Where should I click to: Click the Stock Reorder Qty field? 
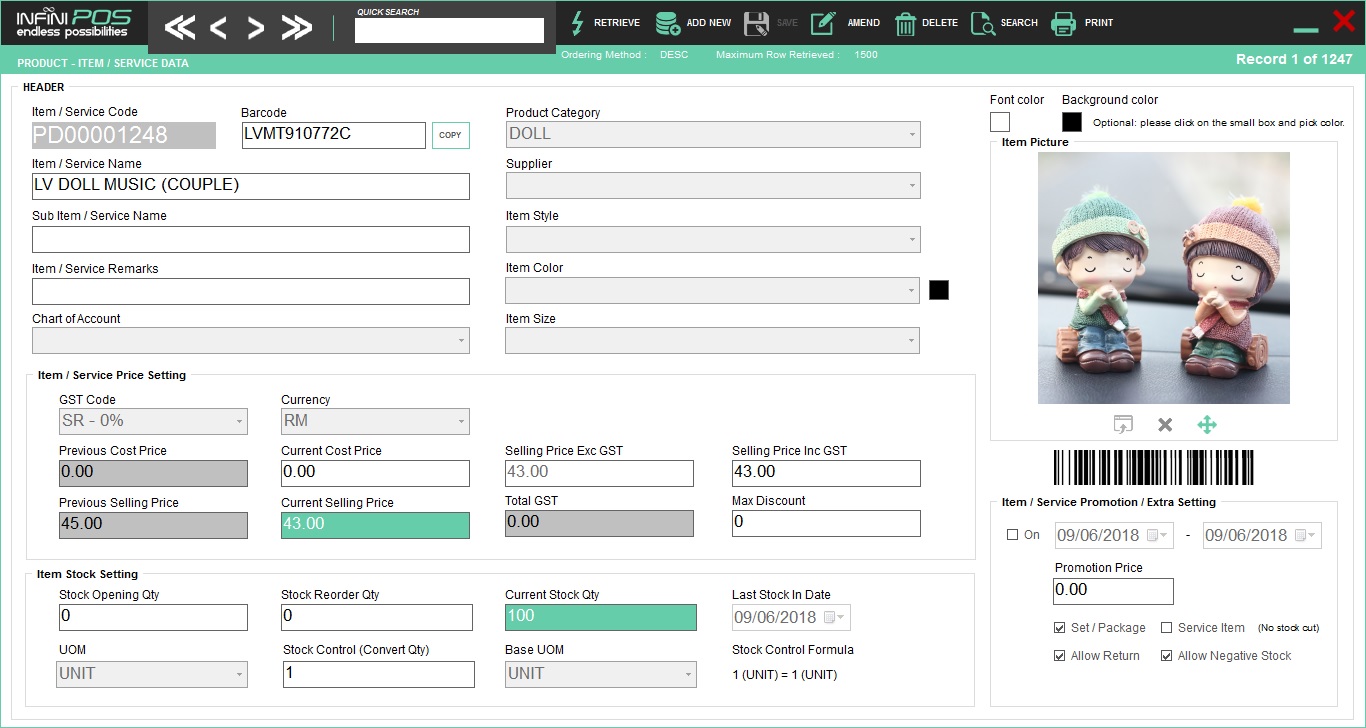377,617
